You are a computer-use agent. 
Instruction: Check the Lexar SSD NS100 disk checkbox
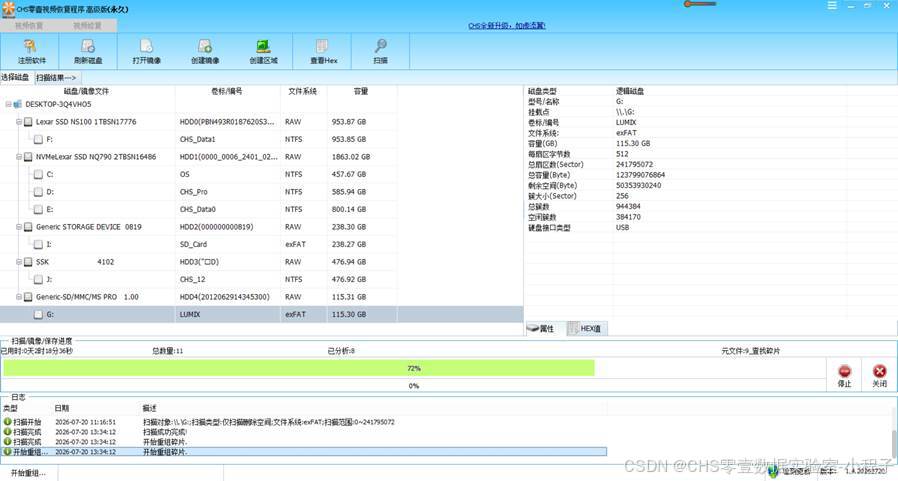coord(28,122)
